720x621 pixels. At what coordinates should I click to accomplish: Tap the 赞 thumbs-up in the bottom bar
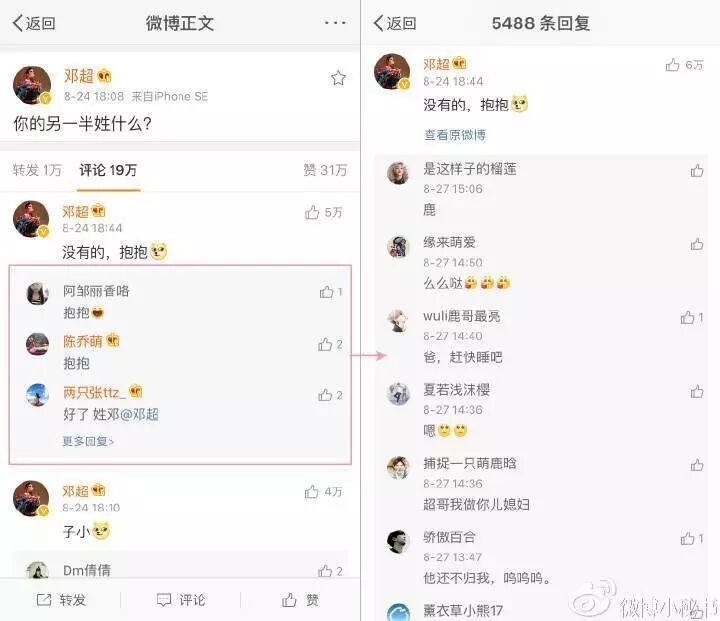[289, 599]
